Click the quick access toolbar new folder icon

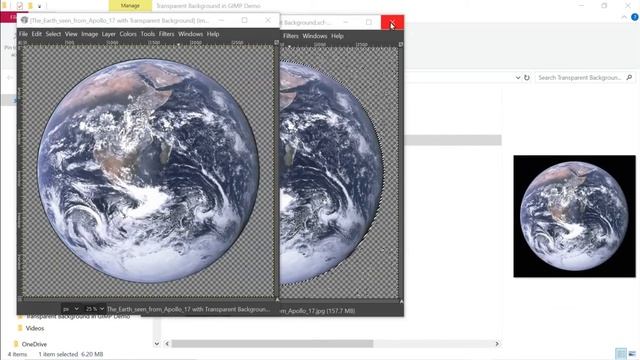[30, 6]
